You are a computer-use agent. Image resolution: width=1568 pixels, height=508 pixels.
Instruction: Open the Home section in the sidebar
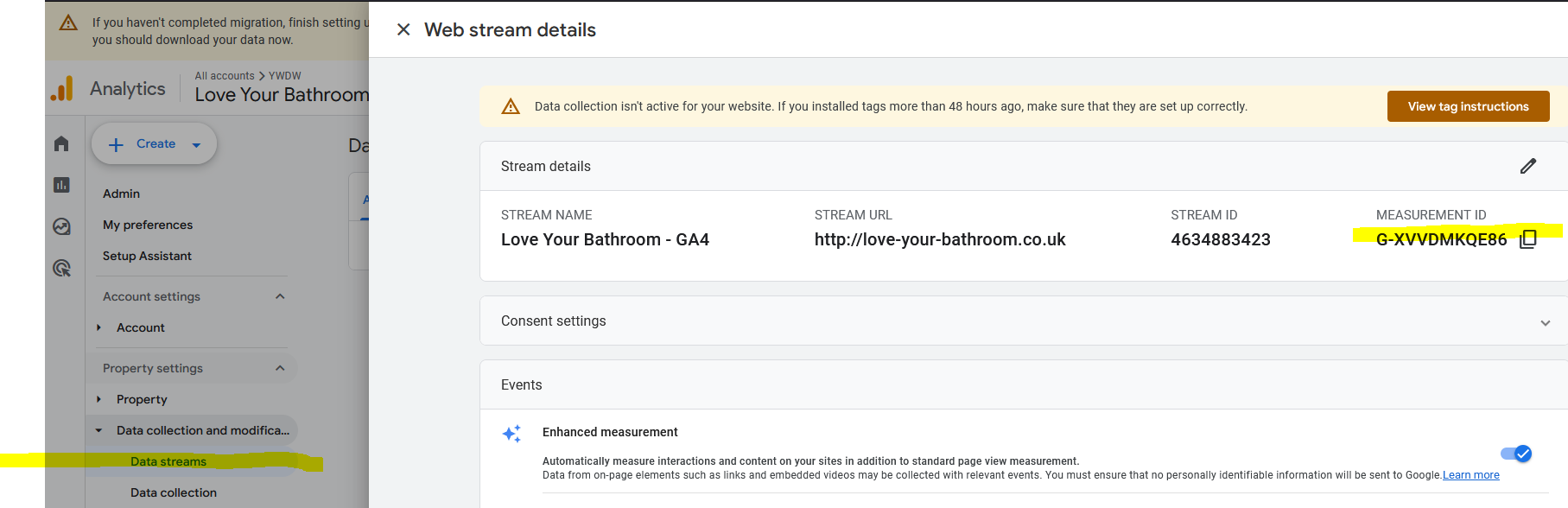61,143
